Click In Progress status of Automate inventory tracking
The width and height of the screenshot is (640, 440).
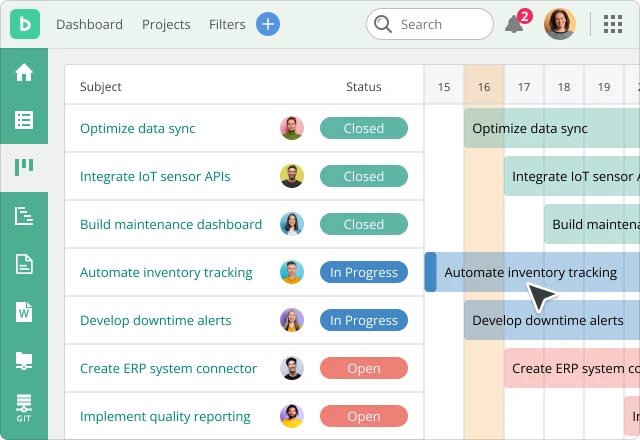tap(364, 272)
